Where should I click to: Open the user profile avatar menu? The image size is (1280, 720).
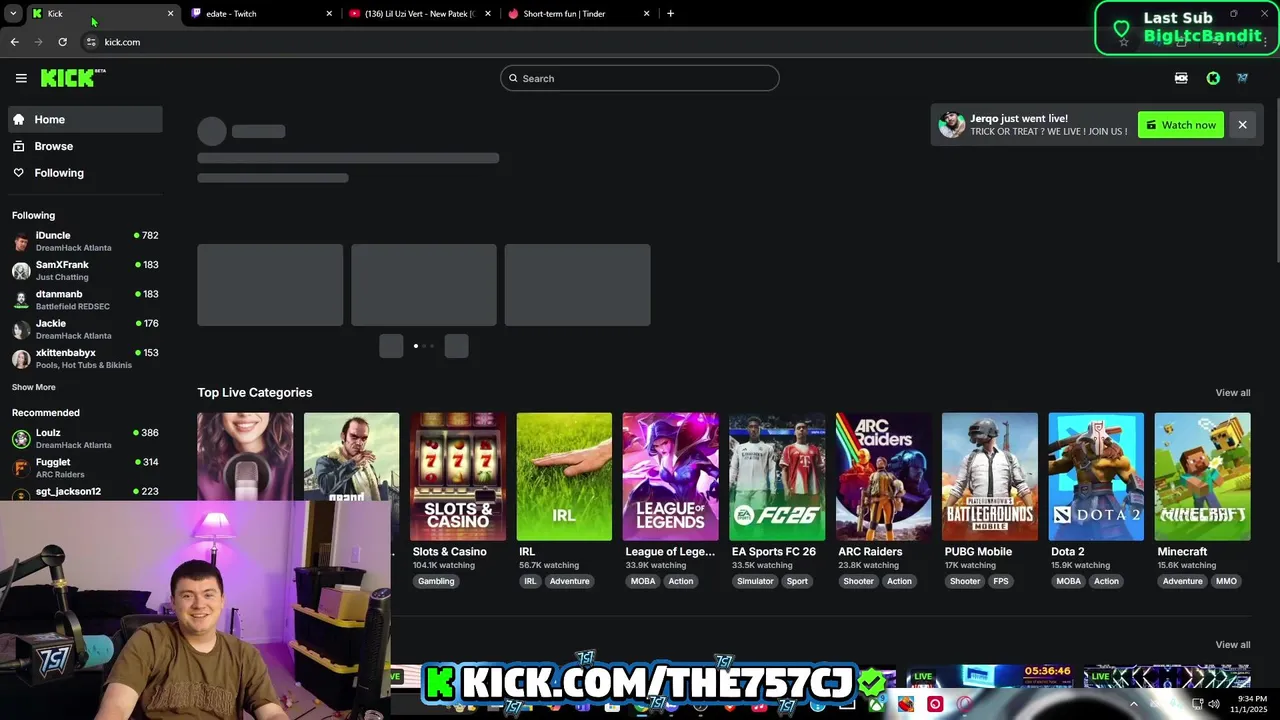point(1243,78)
